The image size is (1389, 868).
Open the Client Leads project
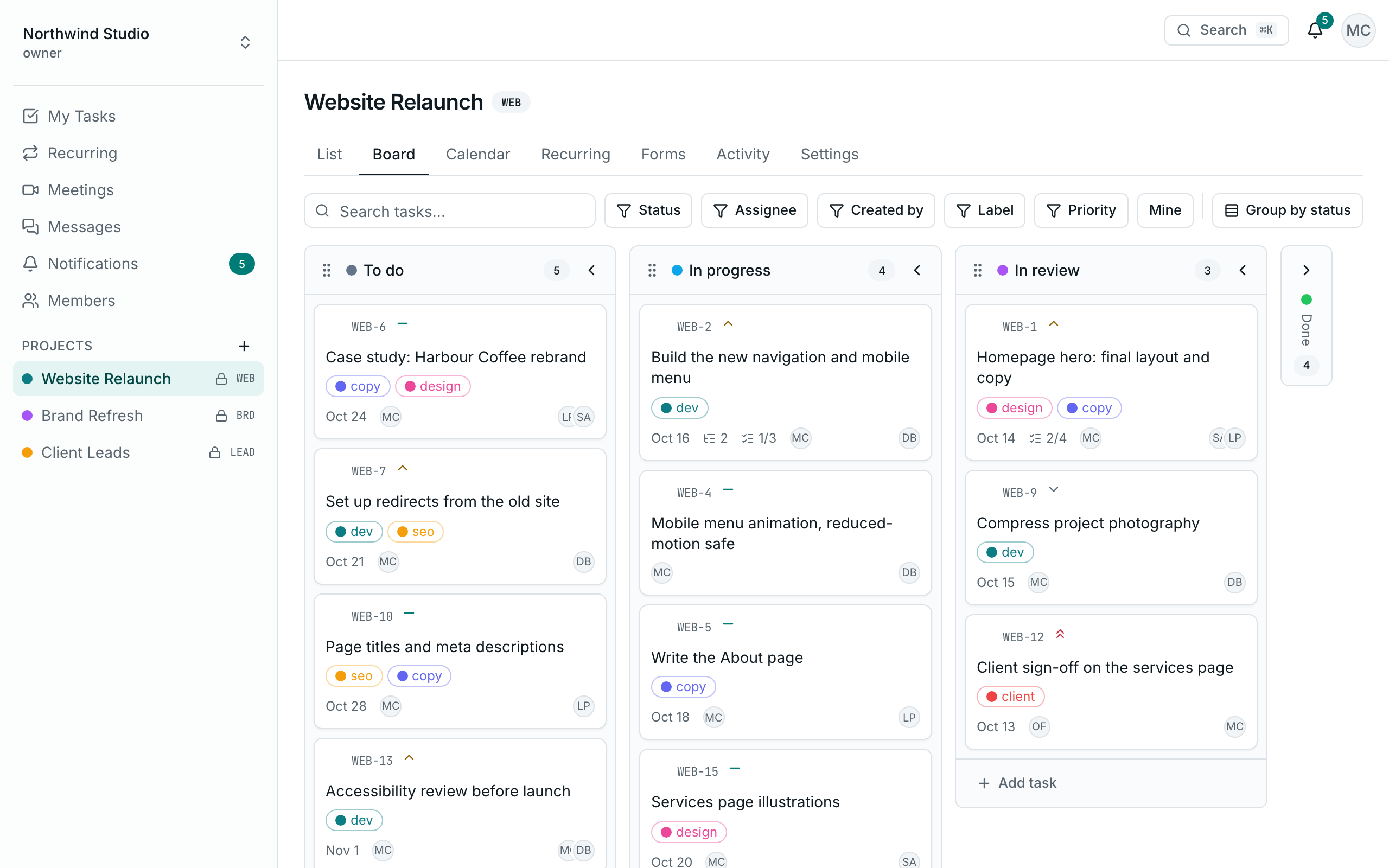pos(138,452)
